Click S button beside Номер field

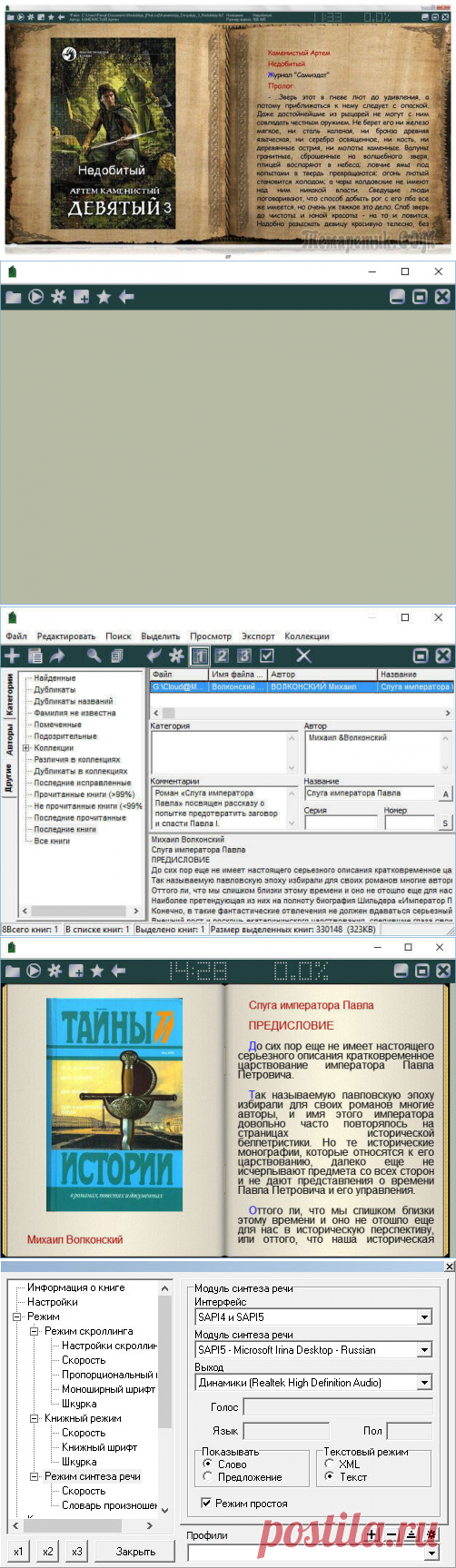pyautogui.click(x=445, y=823)
